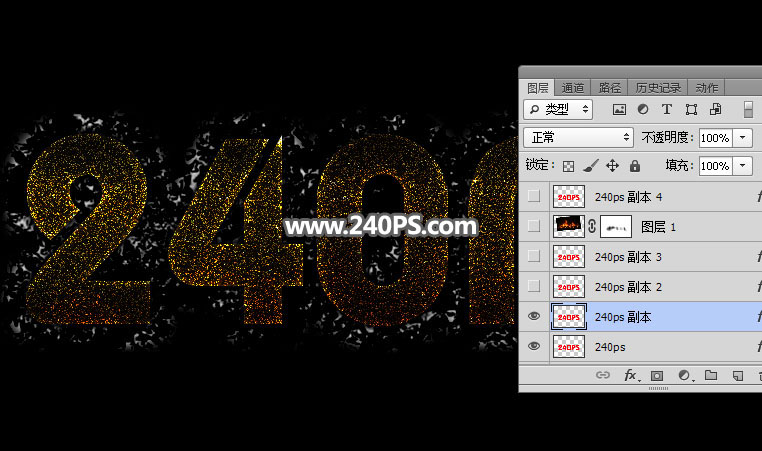
Task: Show the 240ps 副本 4 layer
Action: click(534, 196)
